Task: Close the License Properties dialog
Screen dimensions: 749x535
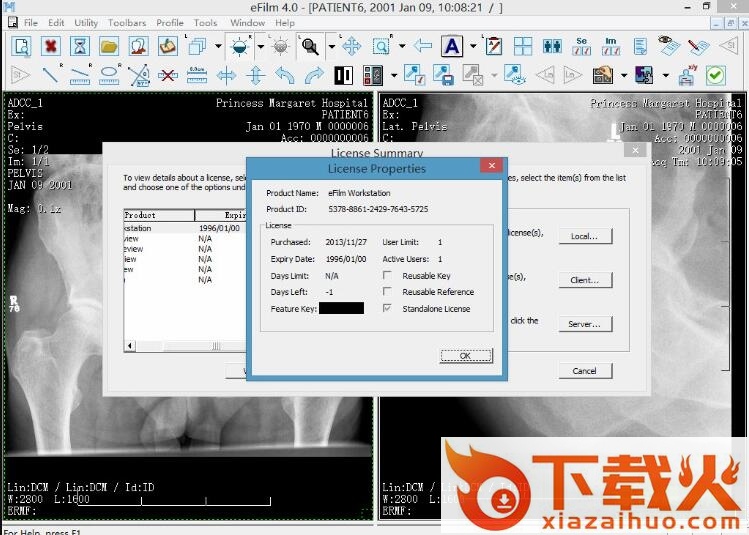Action: coord(492,165)
